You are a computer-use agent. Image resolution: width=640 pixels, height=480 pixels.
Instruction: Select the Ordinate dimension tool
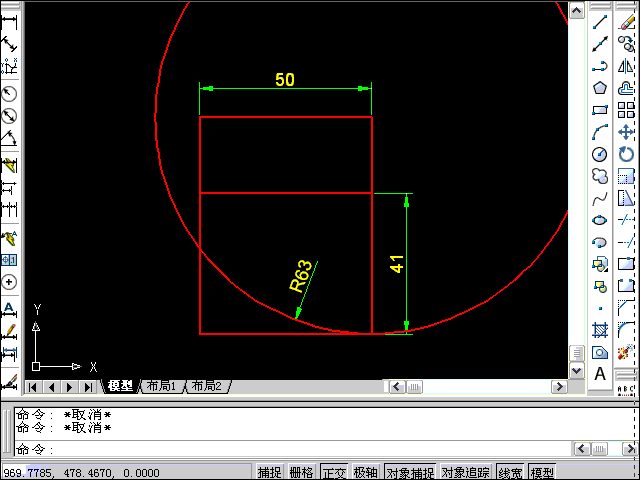point(9,65)
